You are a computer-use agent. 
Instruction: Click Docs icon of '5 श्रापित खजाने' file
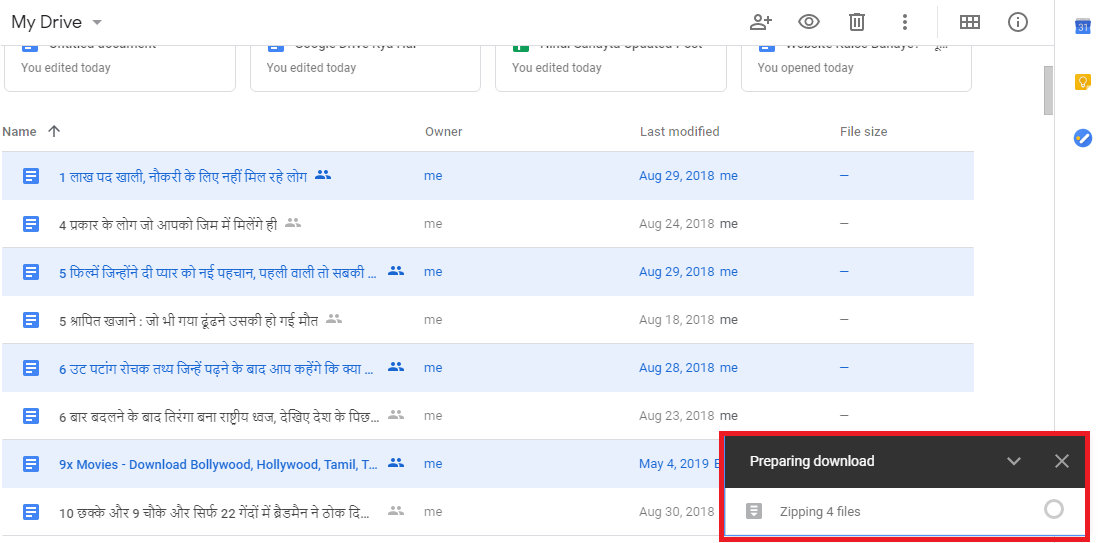[30, 320]
